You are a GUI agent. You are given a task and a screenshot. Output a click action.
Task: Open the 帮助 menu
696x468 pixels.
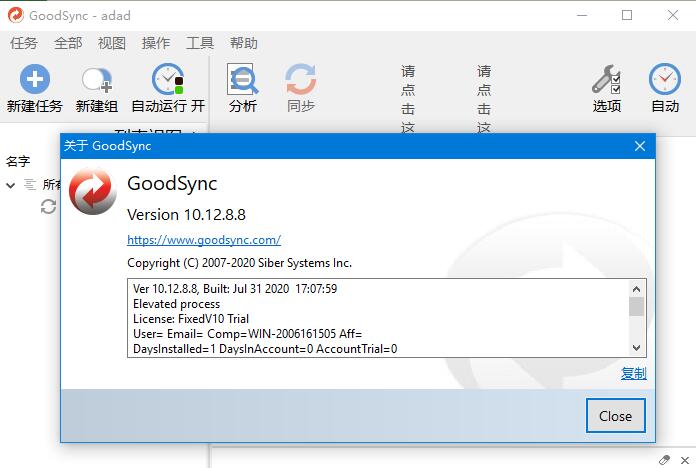pos(244,43)
